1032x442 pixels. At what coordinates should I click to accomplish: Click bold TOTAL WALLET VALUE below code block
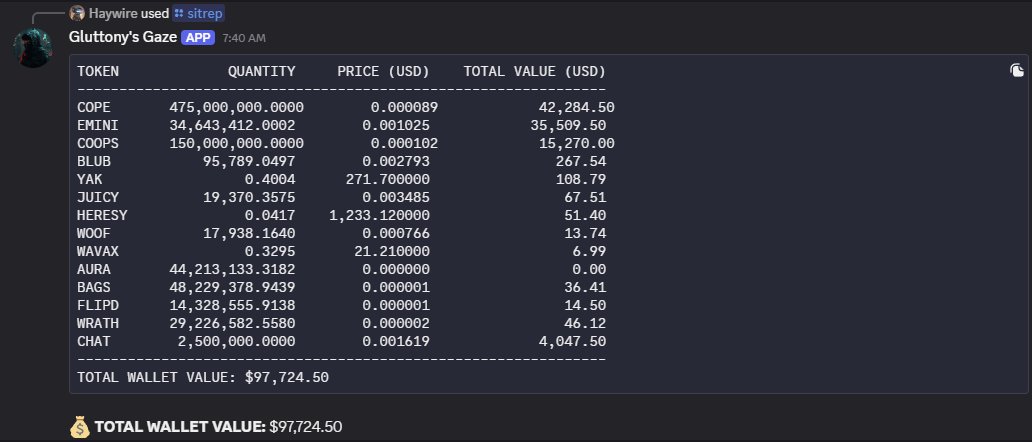coord(180,427)
